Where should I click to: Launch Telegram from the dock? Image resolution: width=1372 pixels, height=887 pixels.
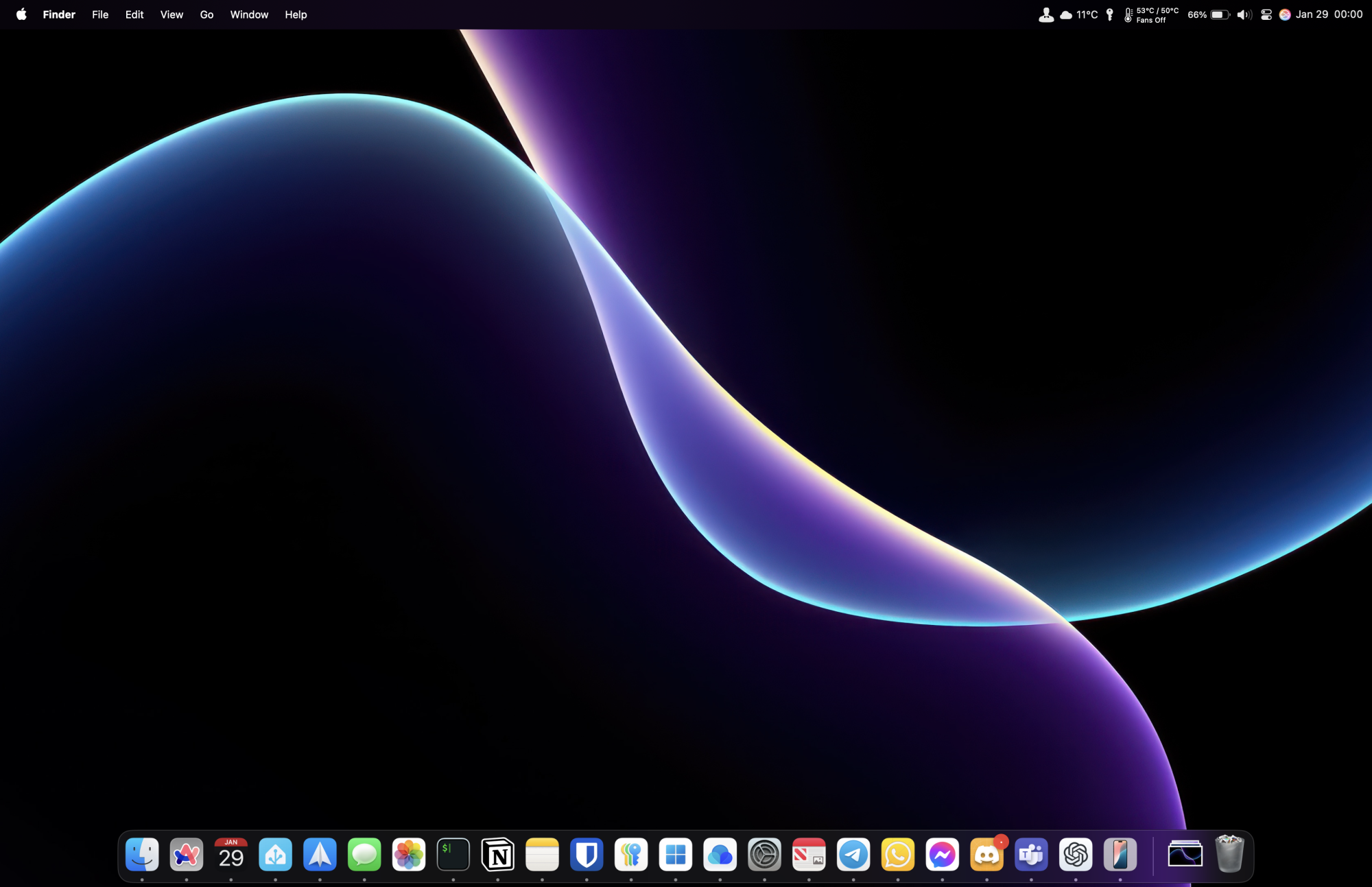(853, 855)
